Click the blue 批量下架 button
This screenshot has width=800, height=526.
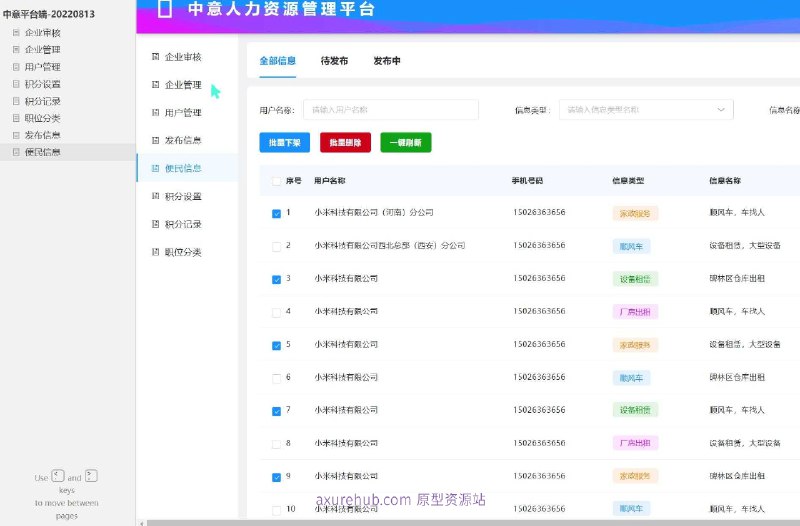285,142
